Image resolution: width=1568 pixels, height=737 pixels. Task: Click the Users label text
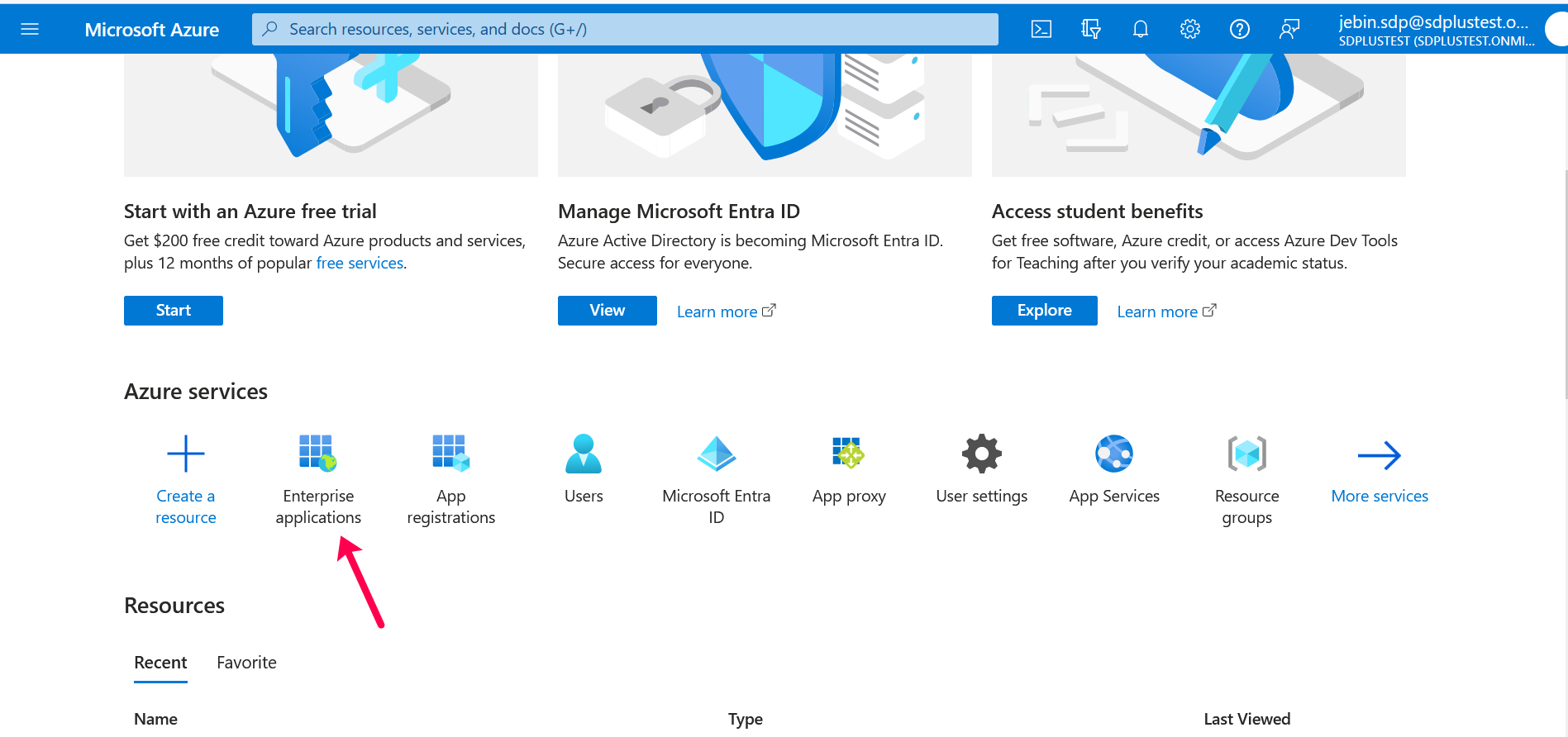pos(584,496)
